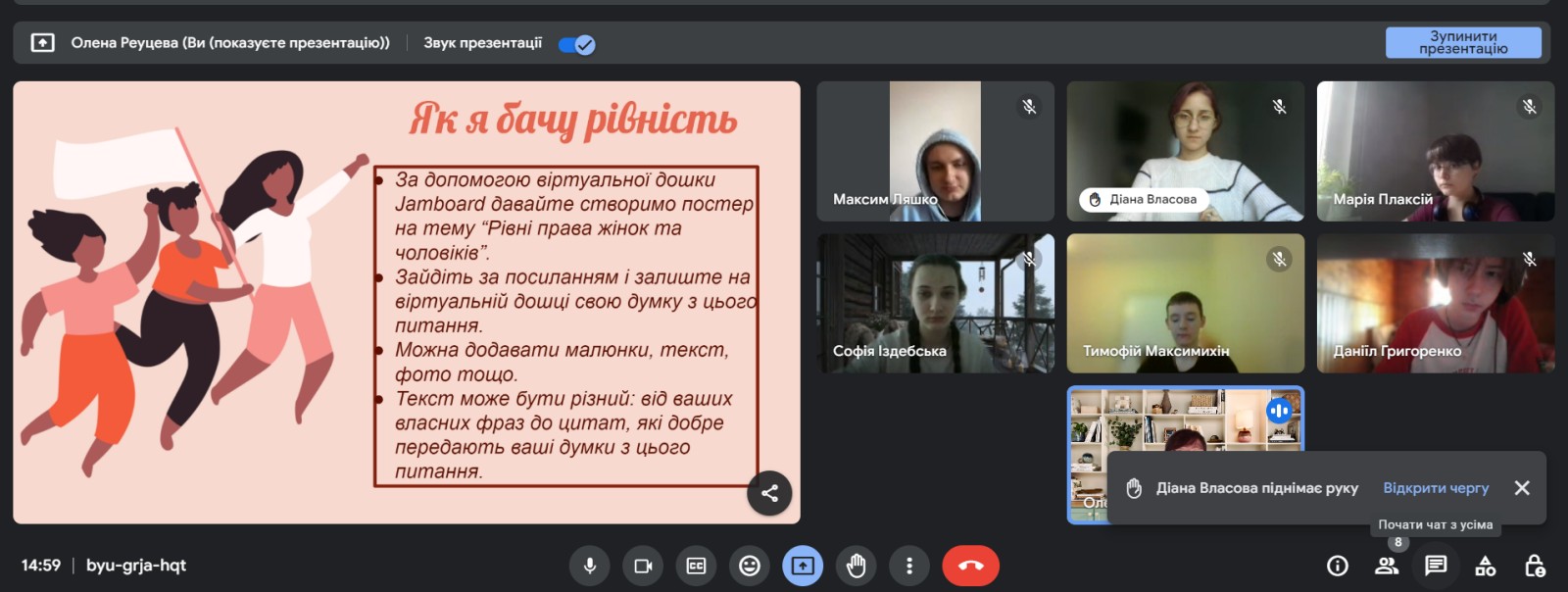Open the emoji reactions picker
This screenshot has height=592, width=1568.
[x=750, y=566]
